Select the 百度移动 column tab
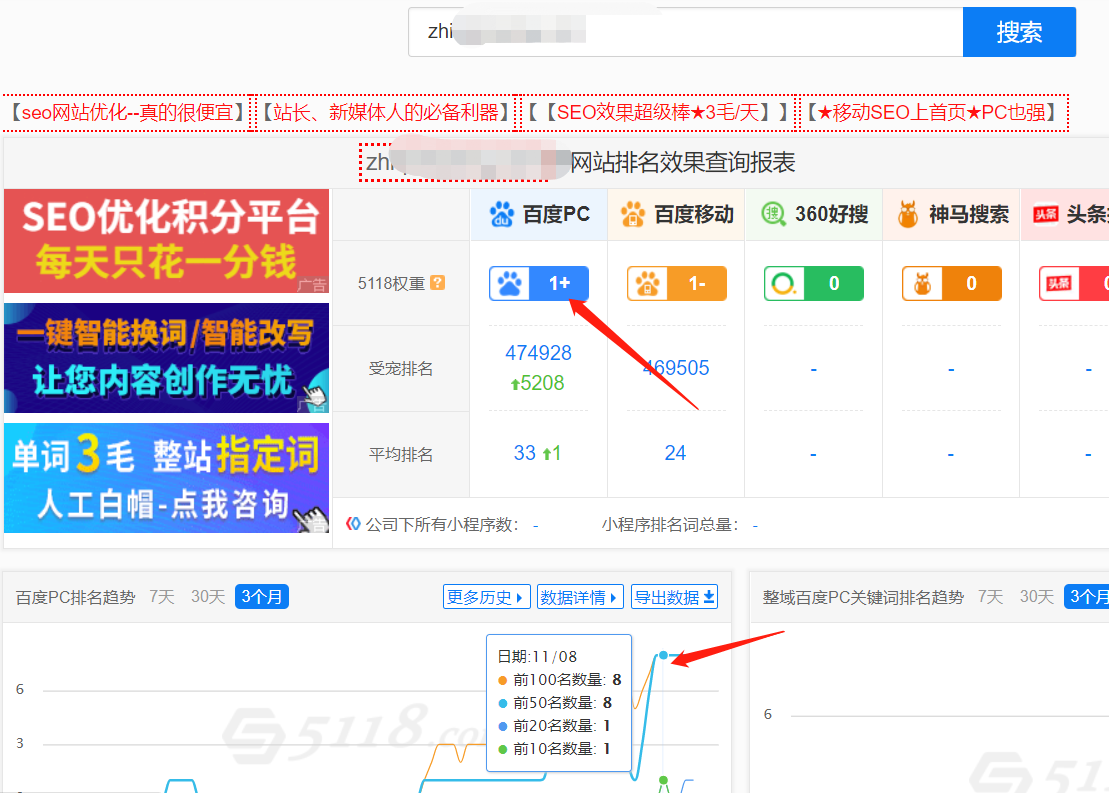Screen dimensions: 1109x793 [x=676, y=214]
